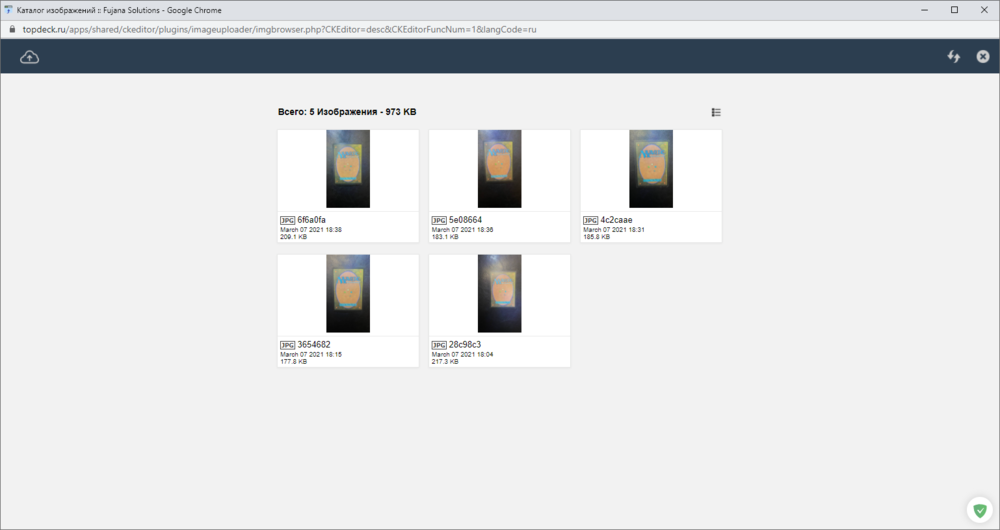Switch to list view layout icon
Image resolution: width=1000 pixels, height=530 pixels.
click(716, 112)
